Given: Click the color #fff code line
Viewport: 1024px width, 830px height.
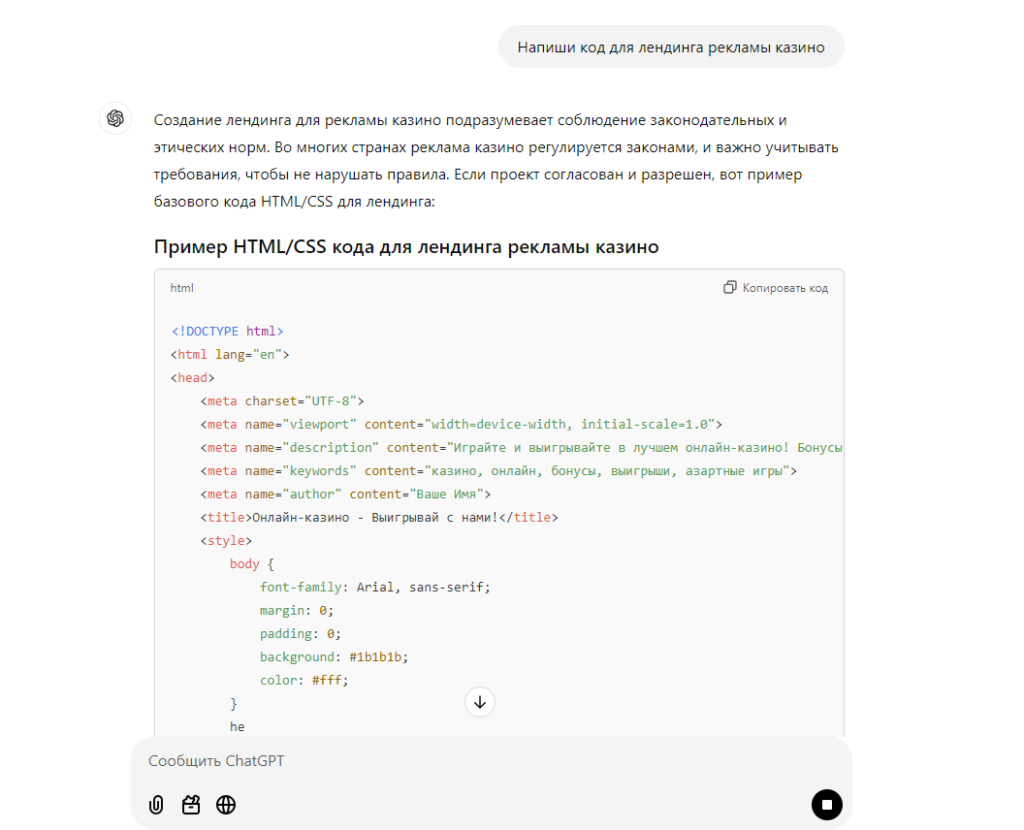Looking at the screenshot, I should coord(304,680).
